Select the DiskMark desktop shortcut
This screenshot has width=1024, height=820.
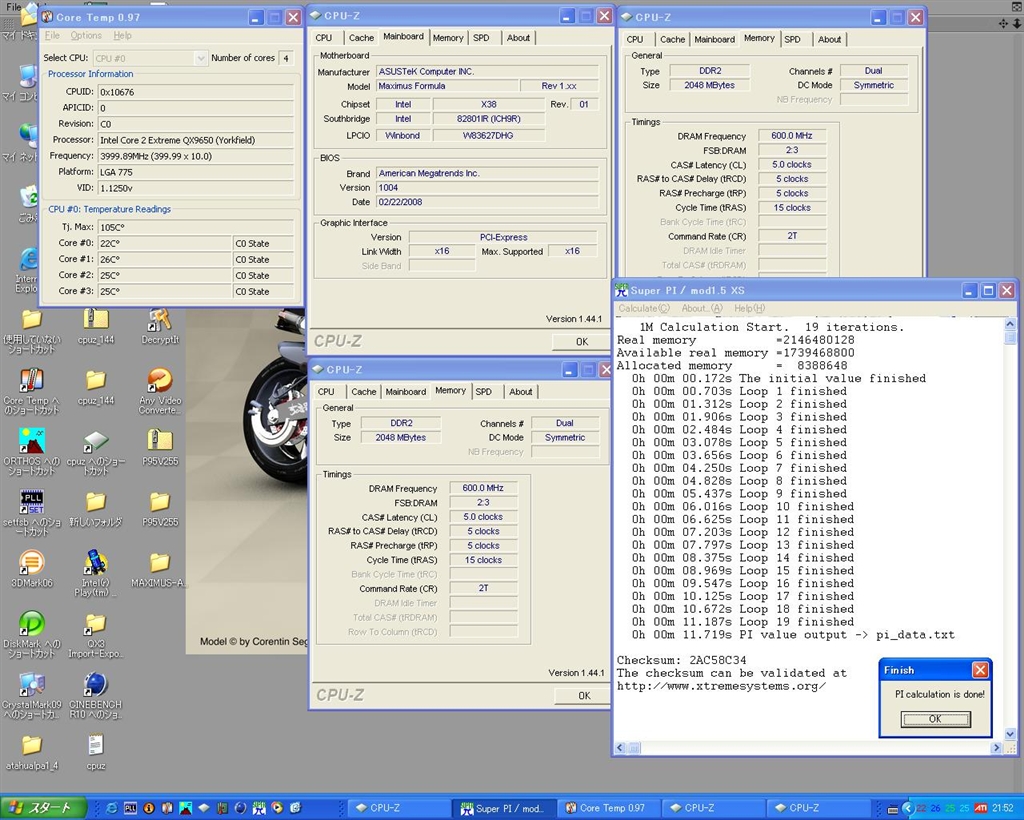tap(31, 624)
